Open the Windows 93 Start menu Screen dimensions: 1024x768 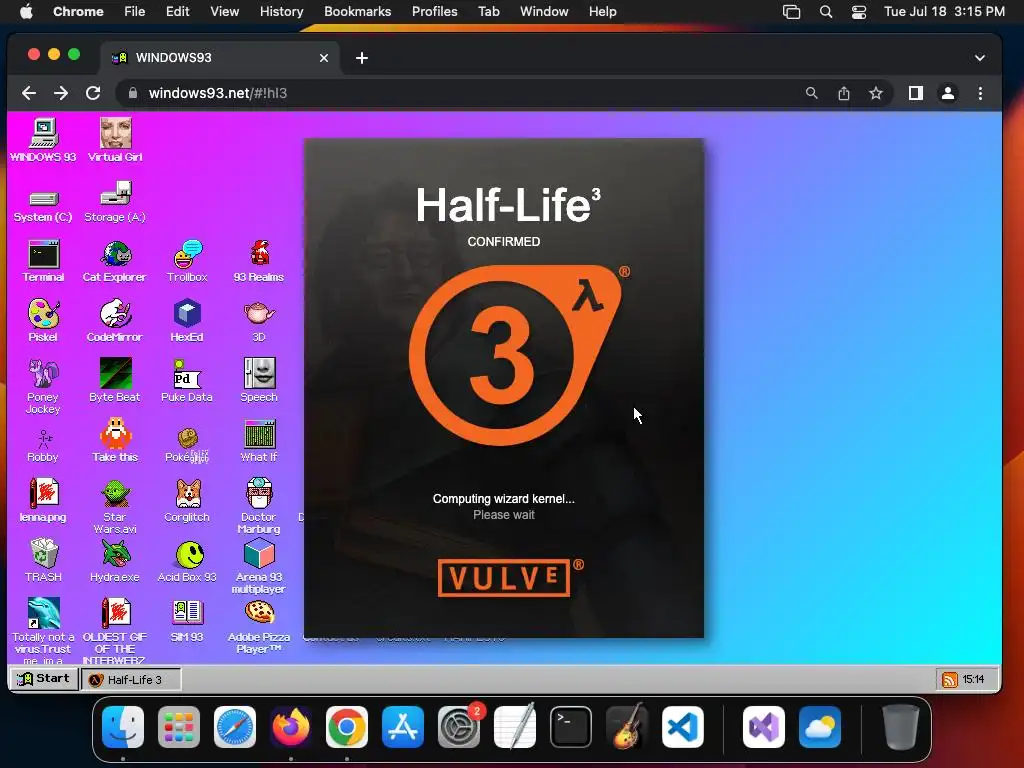click(x=43, y=679)
